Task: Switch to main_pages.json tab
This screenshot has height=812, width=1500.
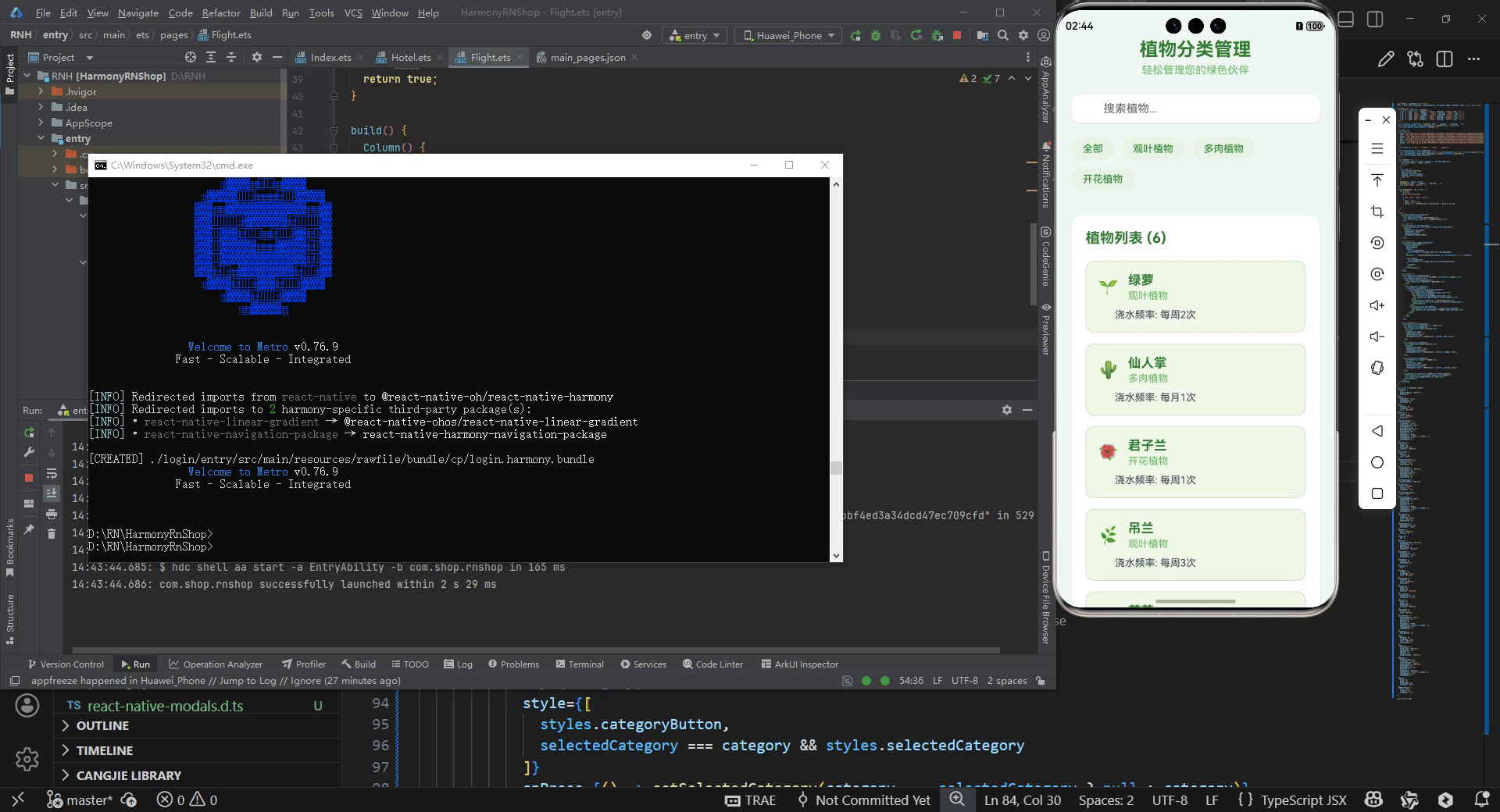Action: [x=587, y=57]
